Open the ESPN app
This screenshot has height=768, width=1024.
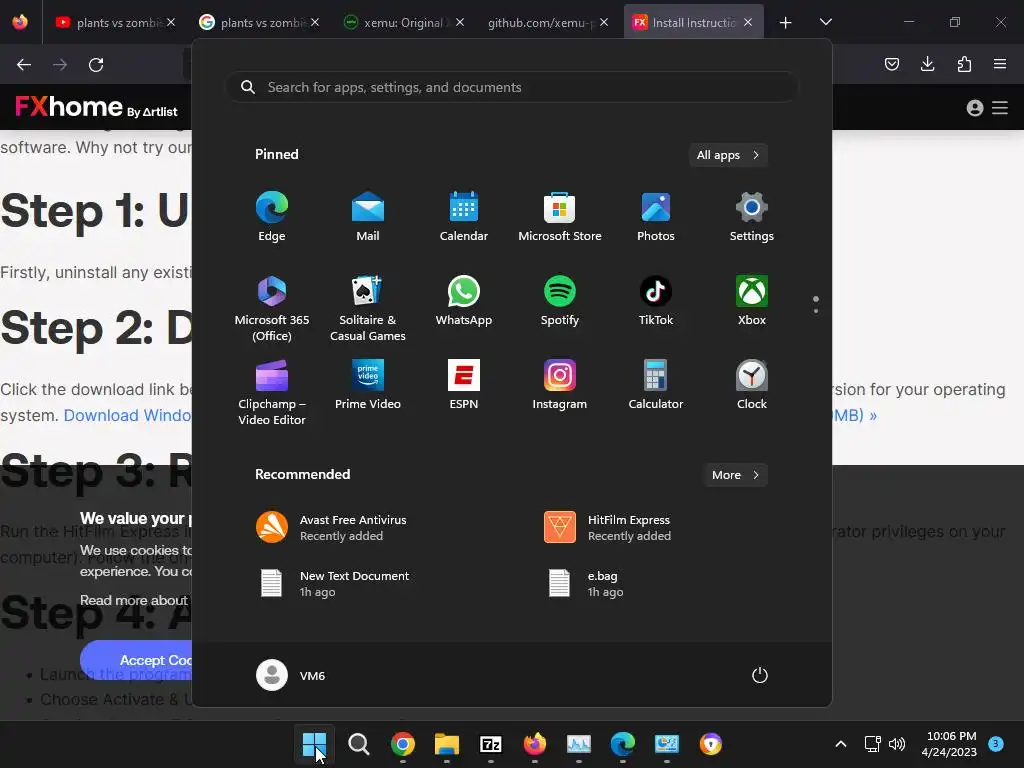[464, 385]
